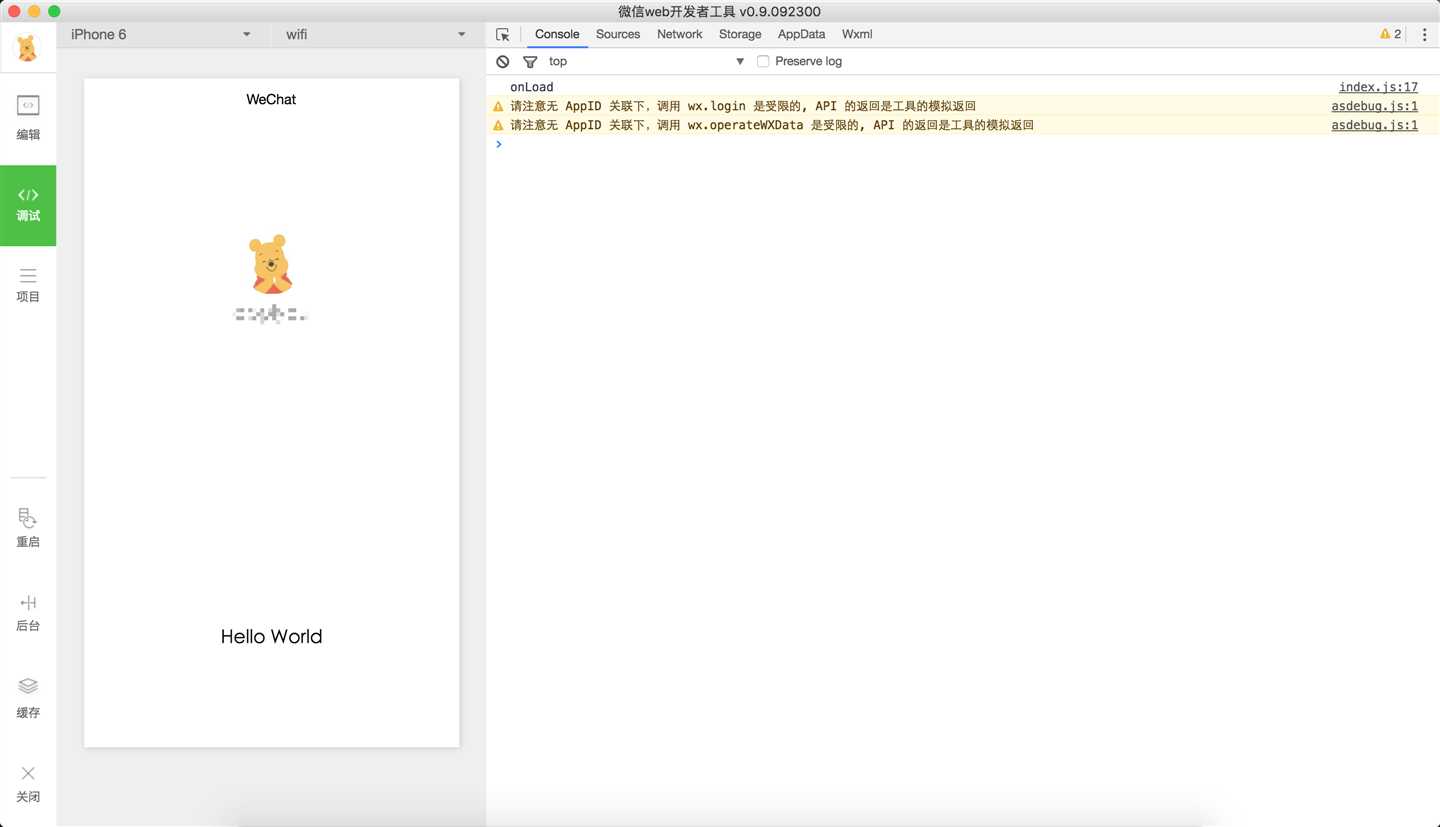Image resolution: width=1440 pixels, height=827 pixels.
Task: Open the 项目 project panel
Action: click(x=28, y=285)
